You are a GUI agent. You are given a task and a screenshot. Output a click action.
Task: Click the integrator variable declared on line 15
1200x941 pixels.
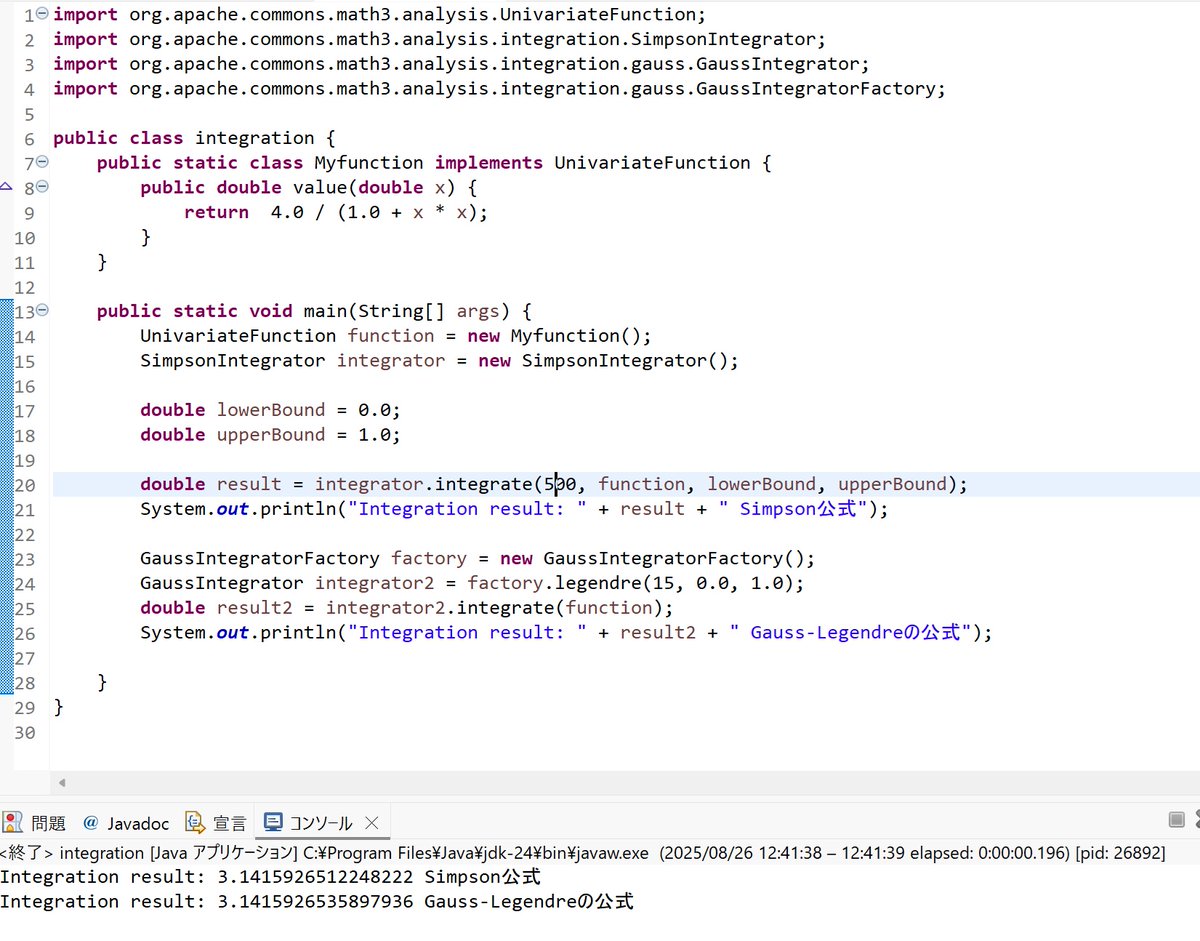(x=391, y=361)
